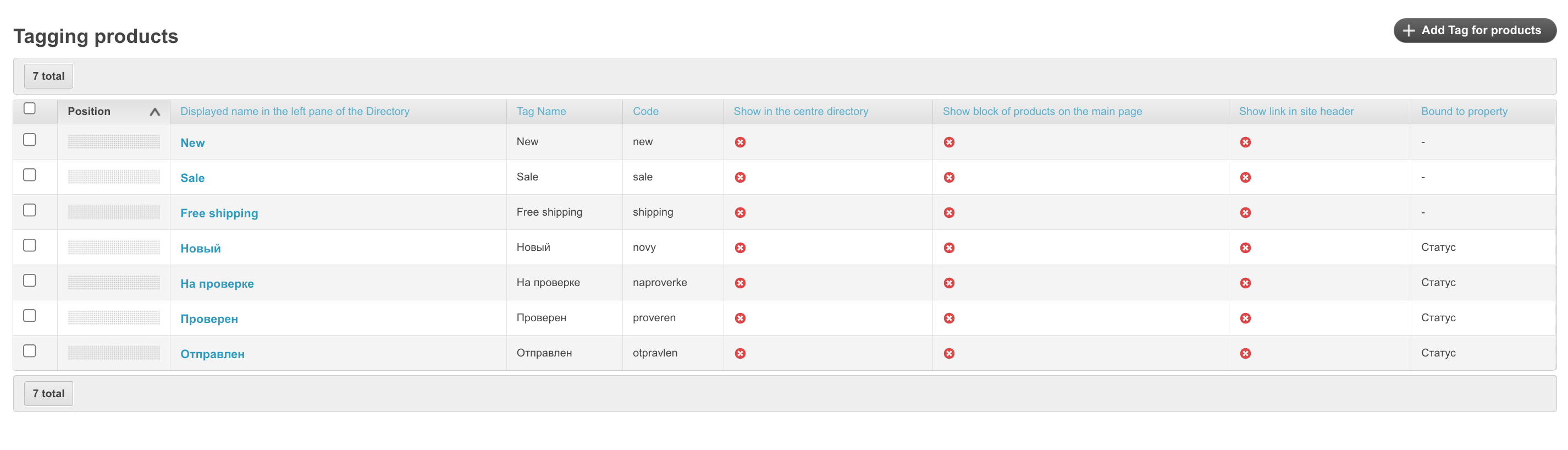
Task: Grab the position drag handle for New row
Action: coord(114,142)
